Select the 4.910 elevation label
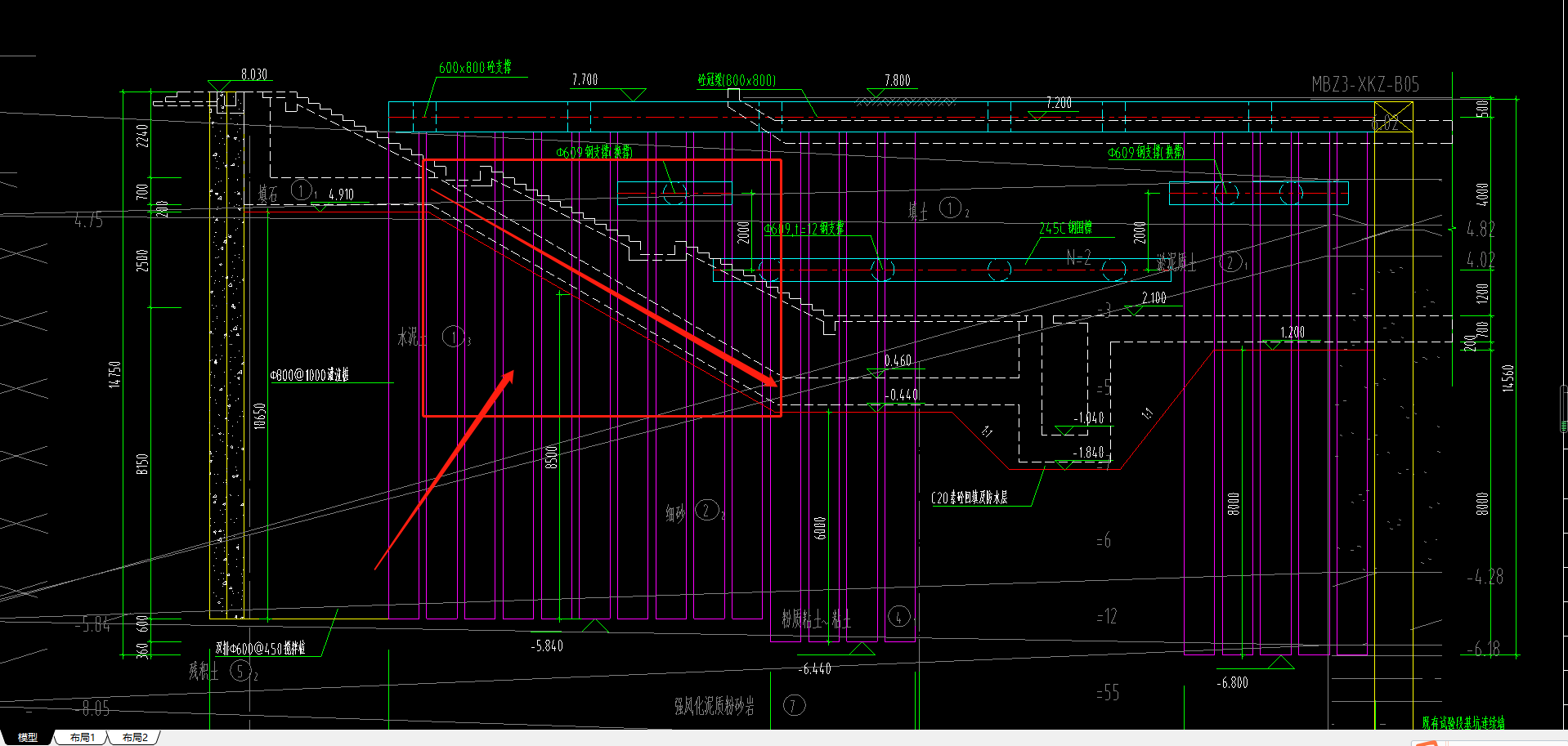Screen dimensions: 1568x746 click(341, 194)
